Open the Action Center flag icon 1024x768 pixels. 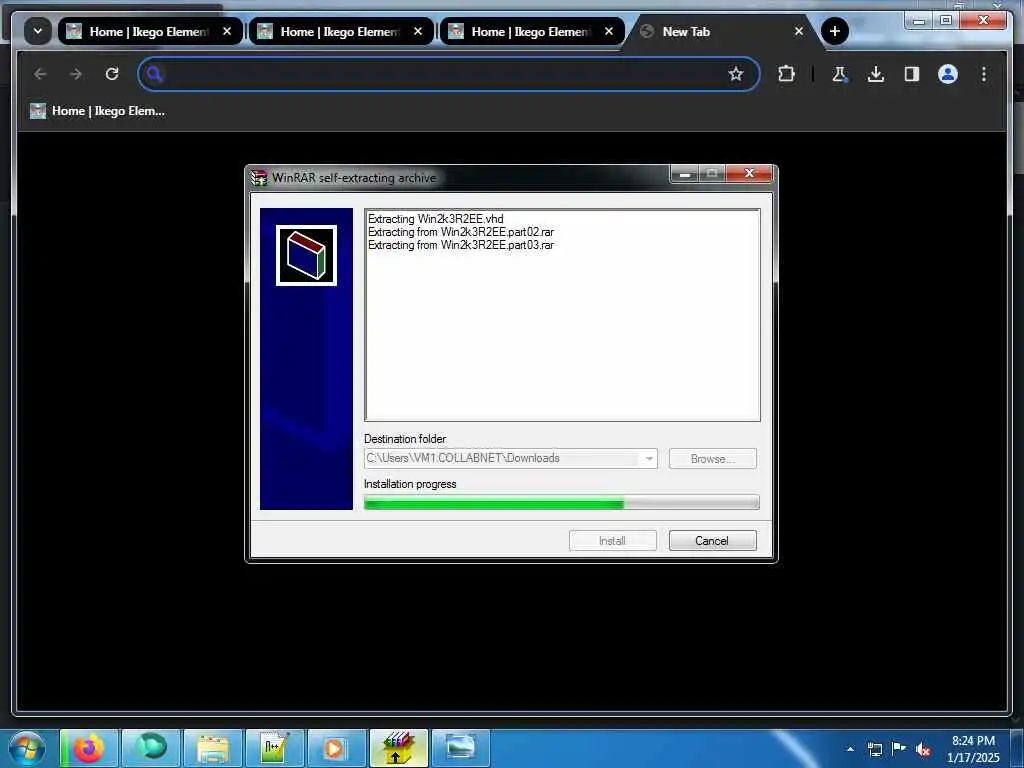pos(899,748)
